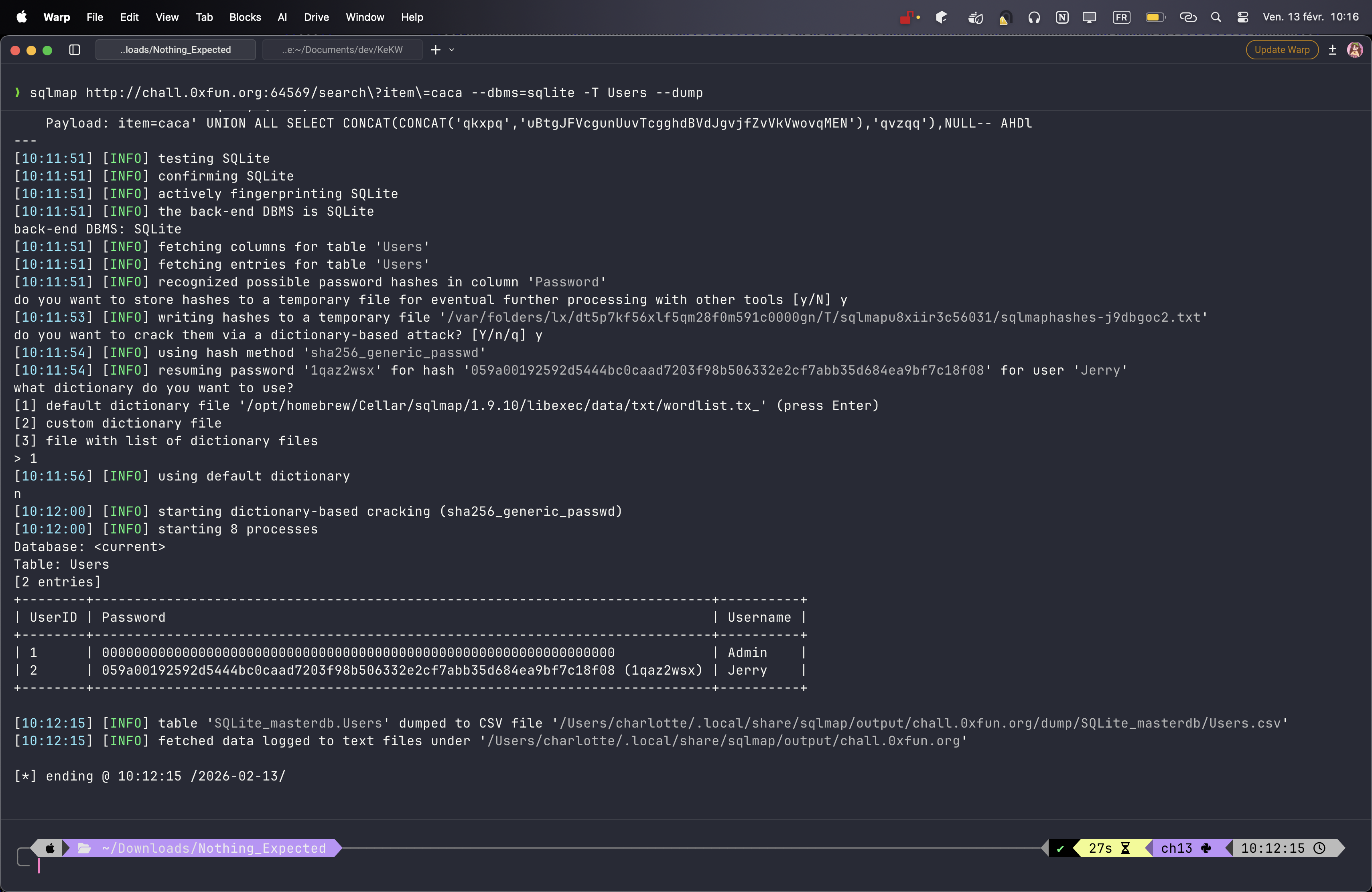
Task: Open the Drive menu in menu bar
Action: pyautogui.click(x=316, y=17)
